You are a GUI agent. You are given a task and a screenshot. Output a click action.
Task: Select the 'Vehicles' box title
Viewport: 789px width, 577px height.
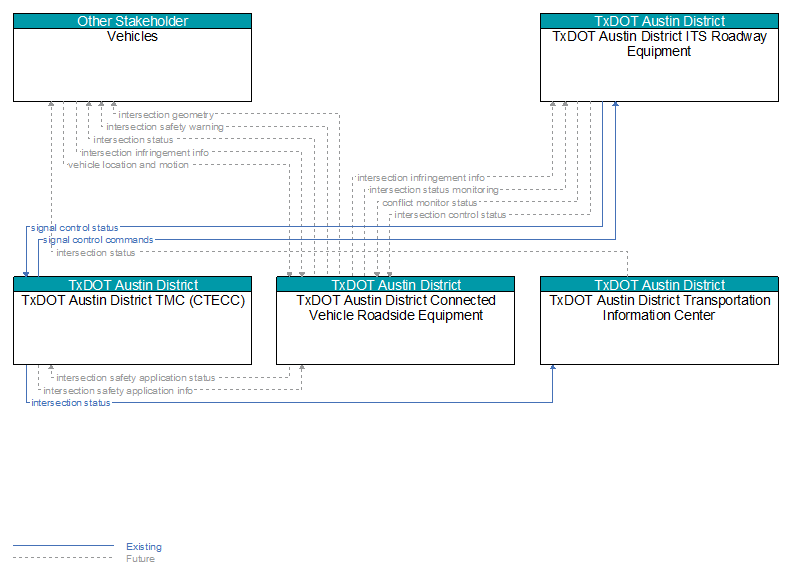[132, 36]
